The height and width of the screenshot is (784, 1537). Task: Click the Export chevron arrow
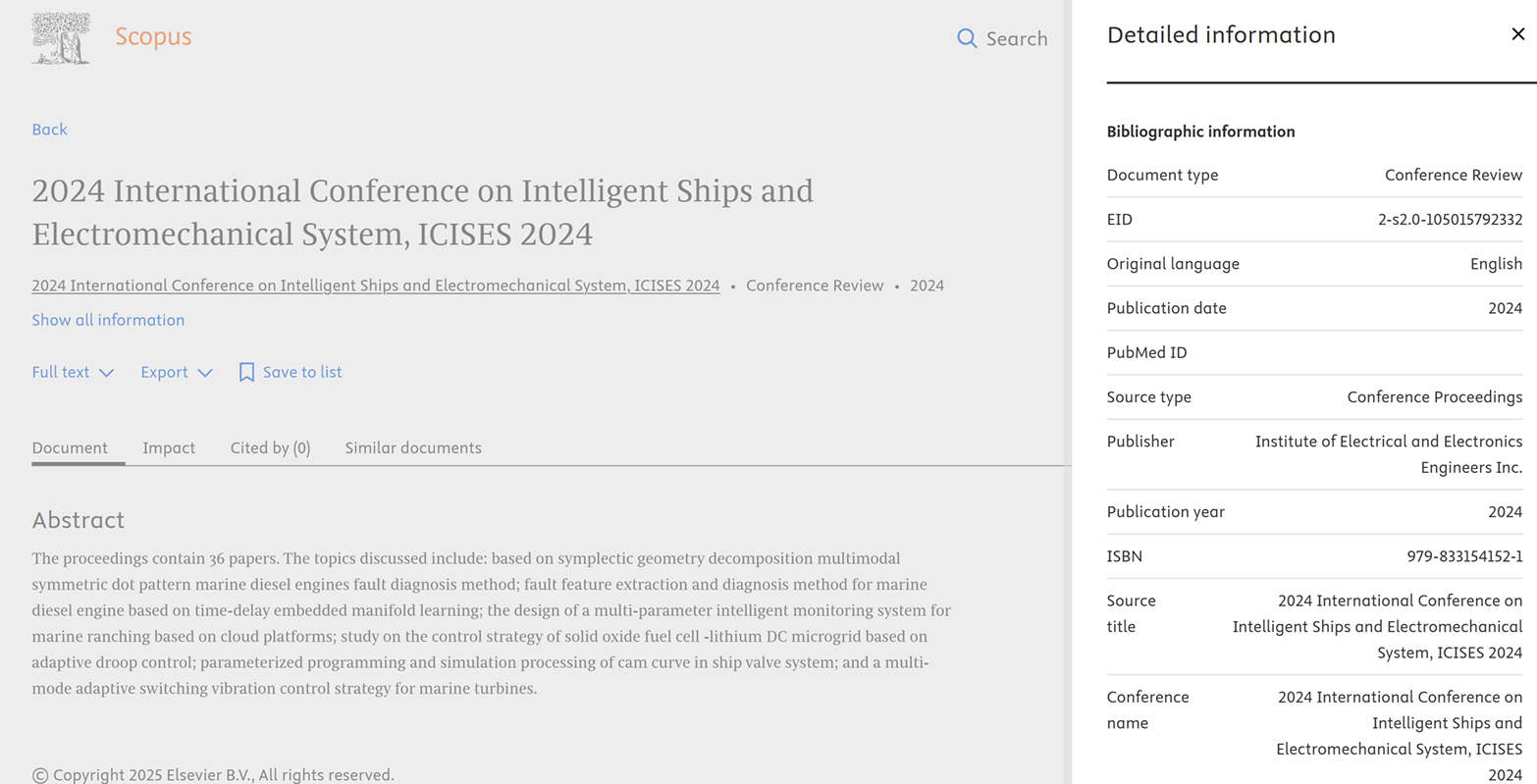205,373
